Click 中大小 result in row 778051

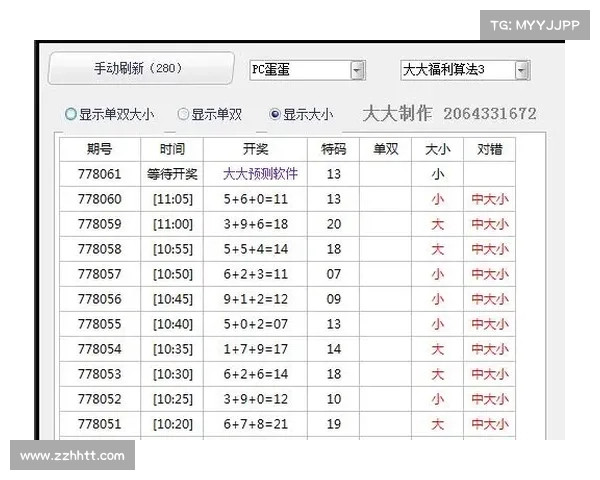(x=490, y=424)
